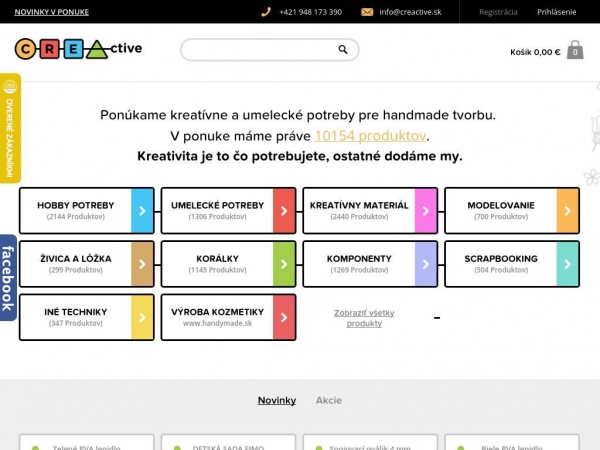This screenshot has height=450, width=600.
Task: Click brown arrow on Živica a lôžka
Action: (142, 264)
